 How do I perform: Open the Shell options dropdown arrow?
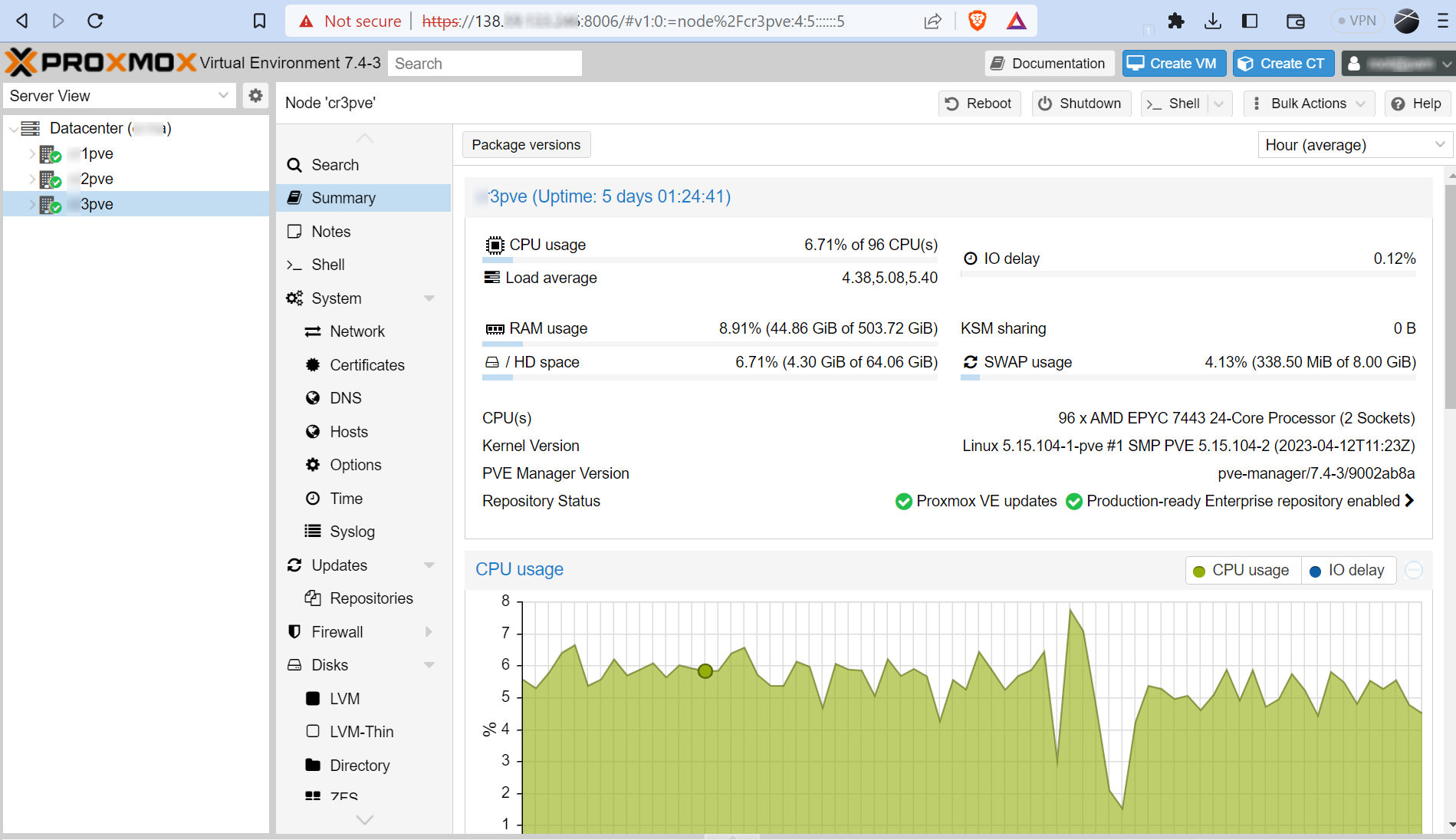[1219, 104]
